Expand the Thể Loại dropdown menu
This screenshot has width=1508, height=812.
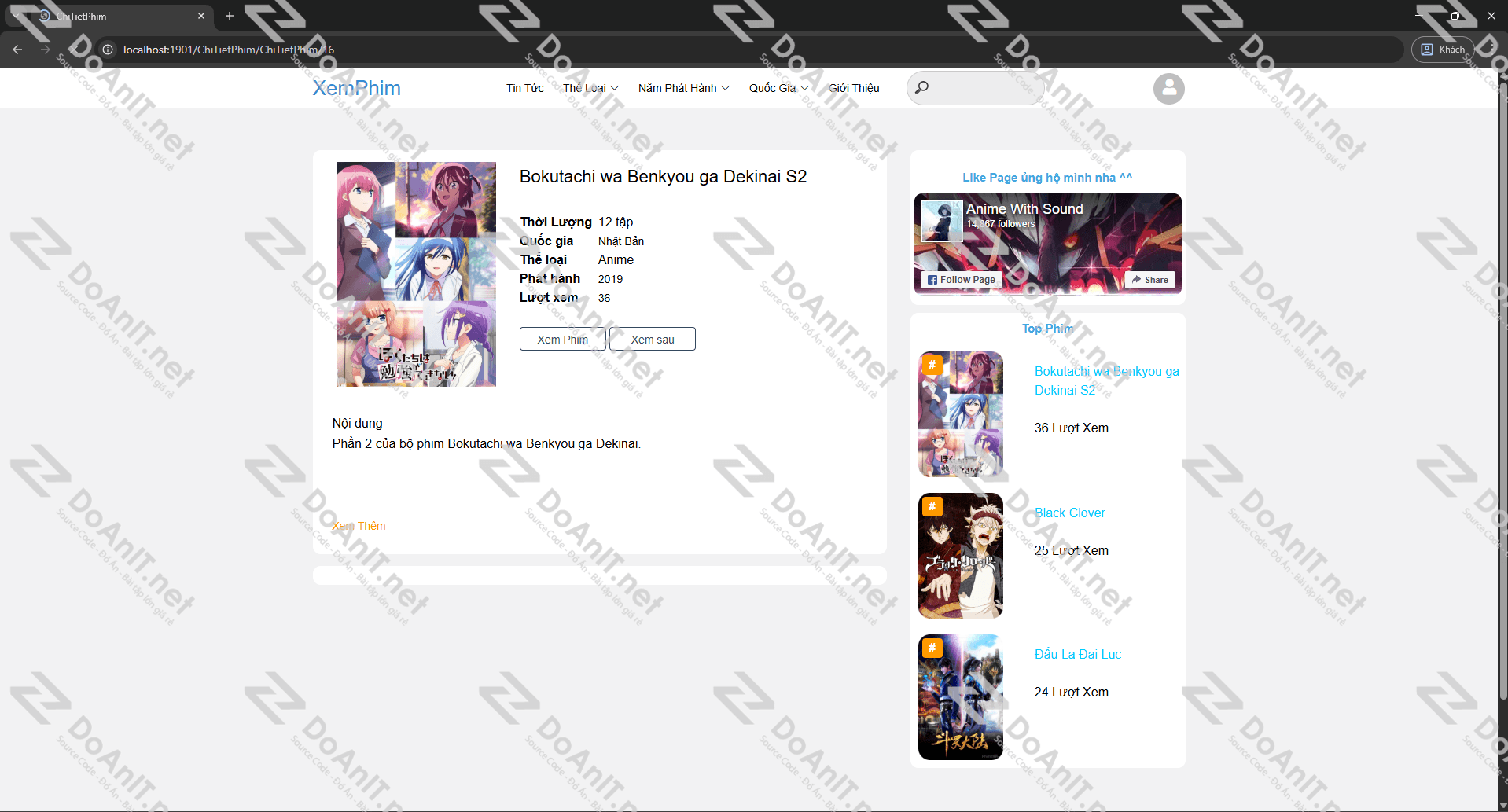(x=590, y=88)
